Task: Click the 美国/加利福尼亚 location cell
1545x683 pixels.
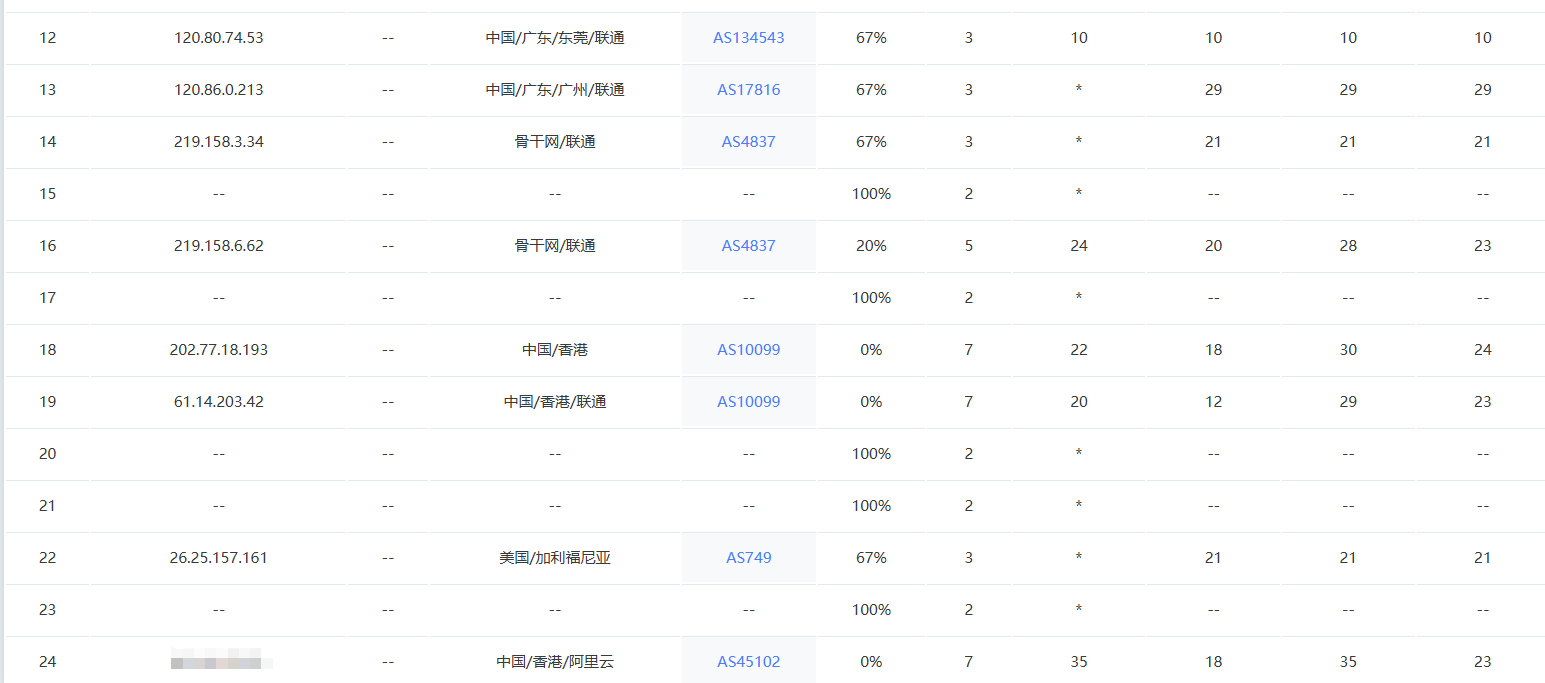Action: pyautogui.click(x=555, y=558)
